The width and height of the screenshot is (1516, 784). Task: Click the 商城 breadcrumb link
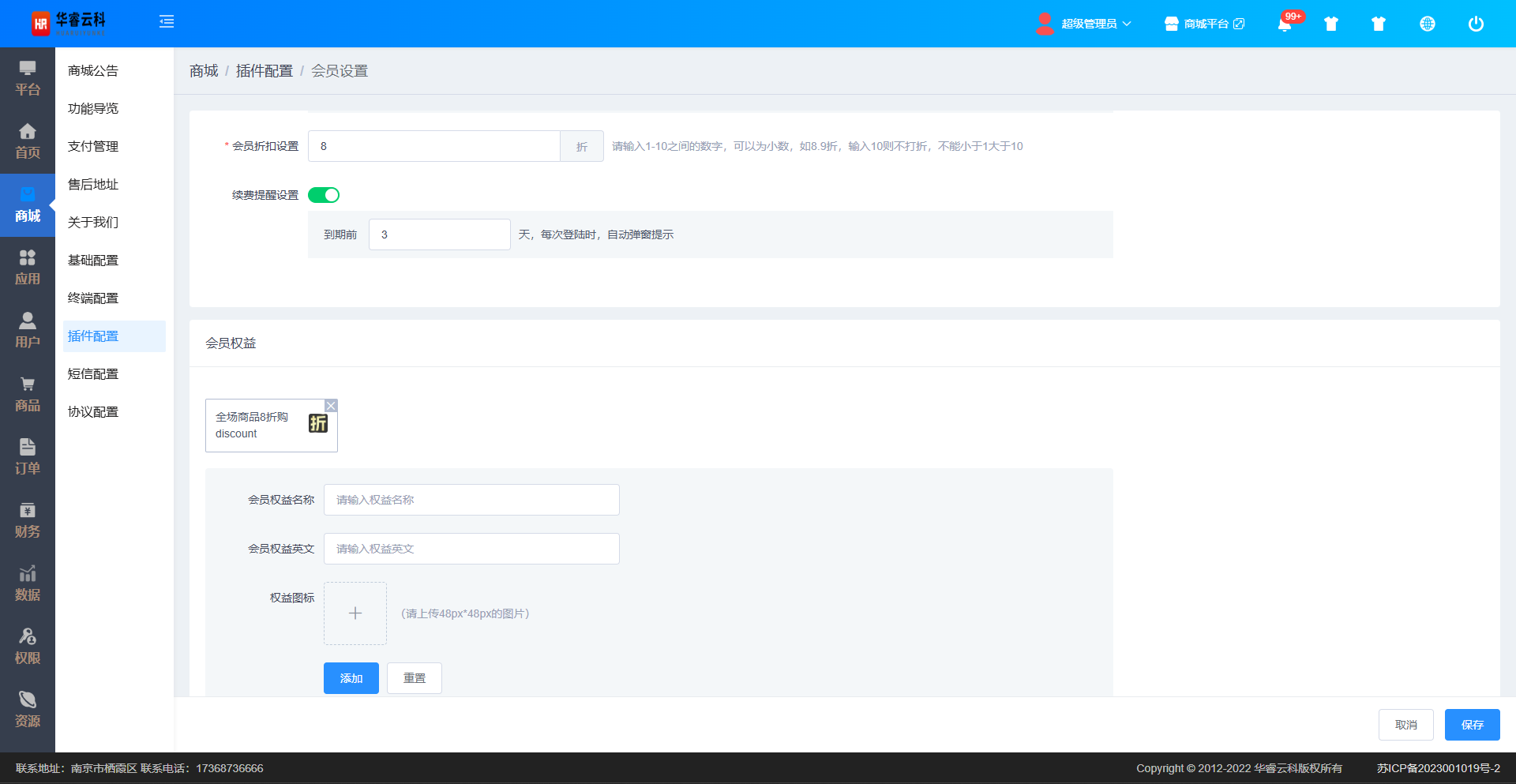[x=204, y=71]
